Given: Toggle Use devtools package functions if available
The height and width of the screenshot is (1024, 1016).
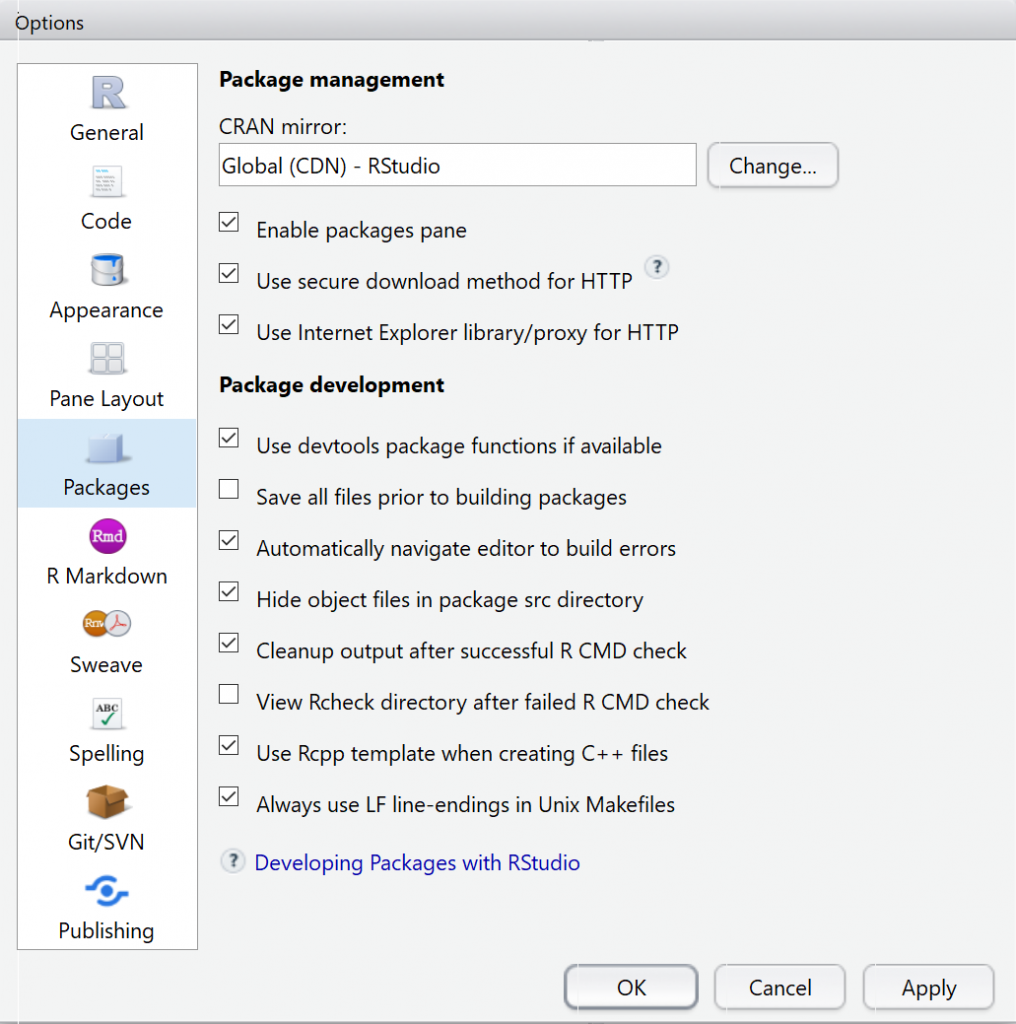Looking at the screenshot, I should [x=229, y=438].
